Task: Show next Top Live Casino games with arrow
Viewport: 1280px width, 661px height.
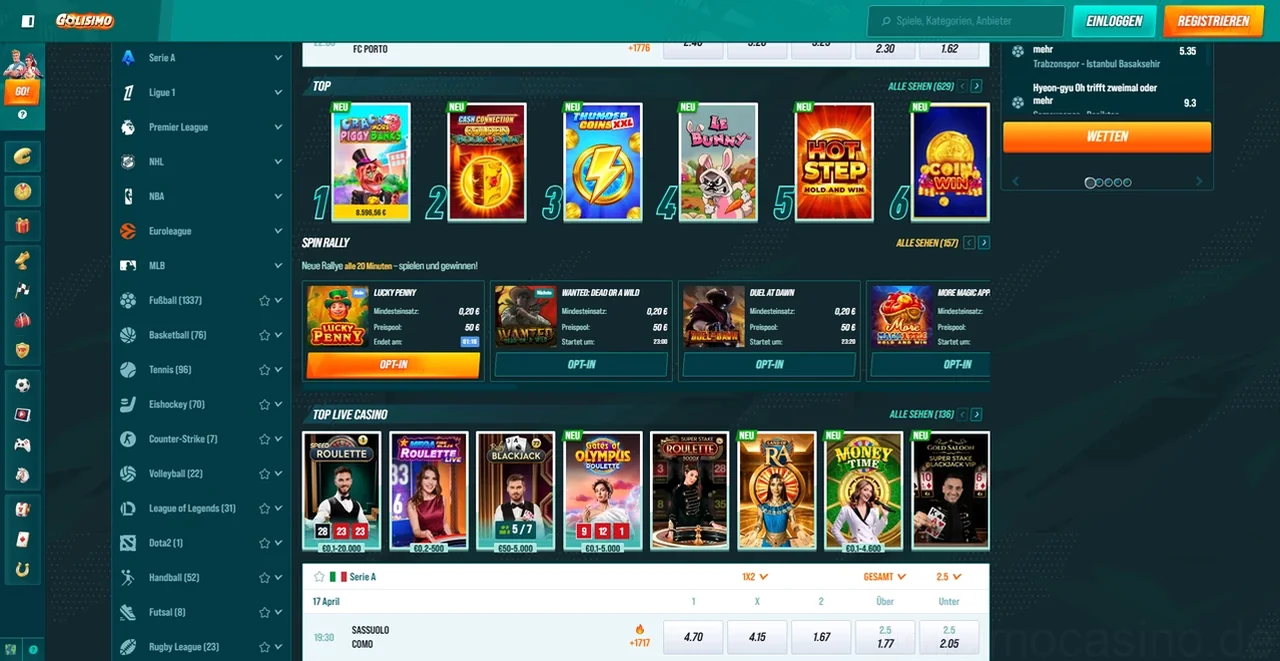Action: click(x=977, y=415)
